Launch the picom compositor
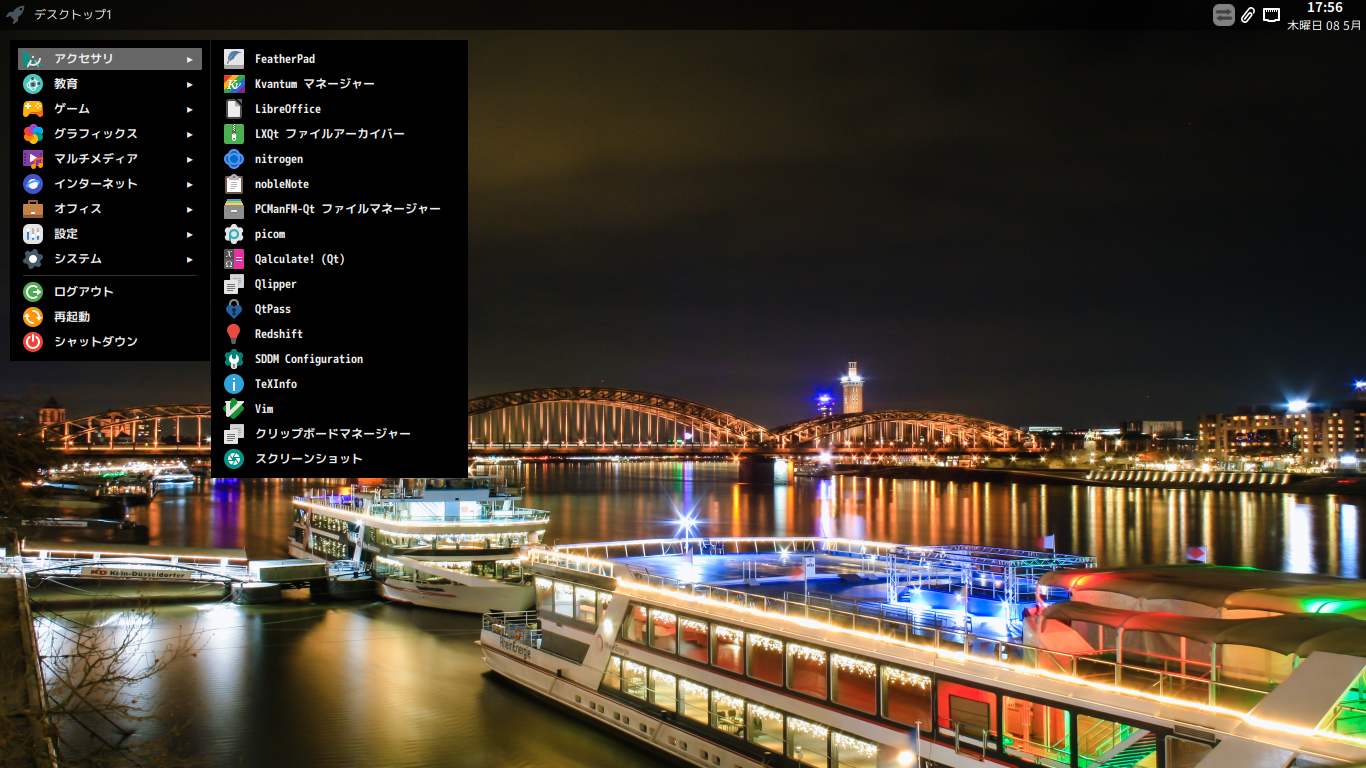The width and height of the screenshot is (1366, 768). click(267, 233)
